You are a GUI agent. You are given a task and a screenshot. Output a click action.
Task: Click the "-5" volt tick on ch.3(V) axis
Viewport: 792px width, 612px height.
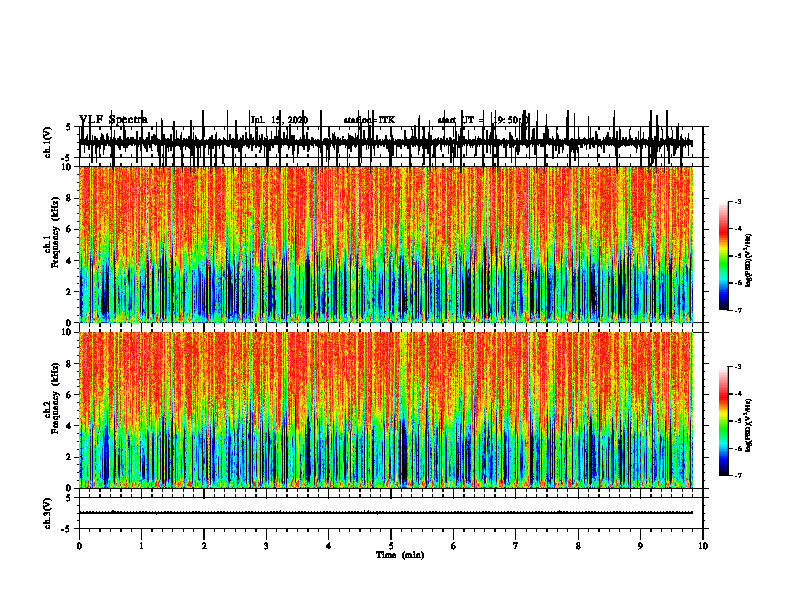click(x=67, y=529)
